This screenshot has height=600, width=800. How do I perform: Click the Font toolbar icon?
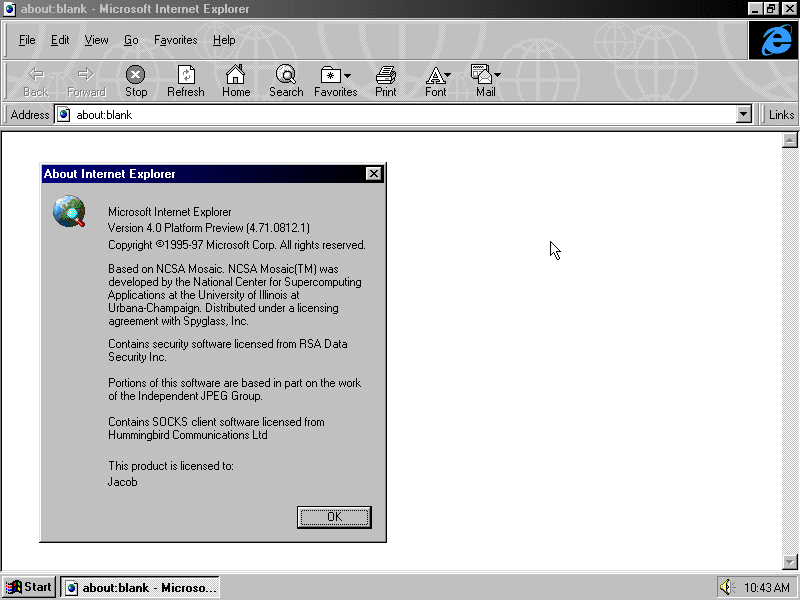434,76
